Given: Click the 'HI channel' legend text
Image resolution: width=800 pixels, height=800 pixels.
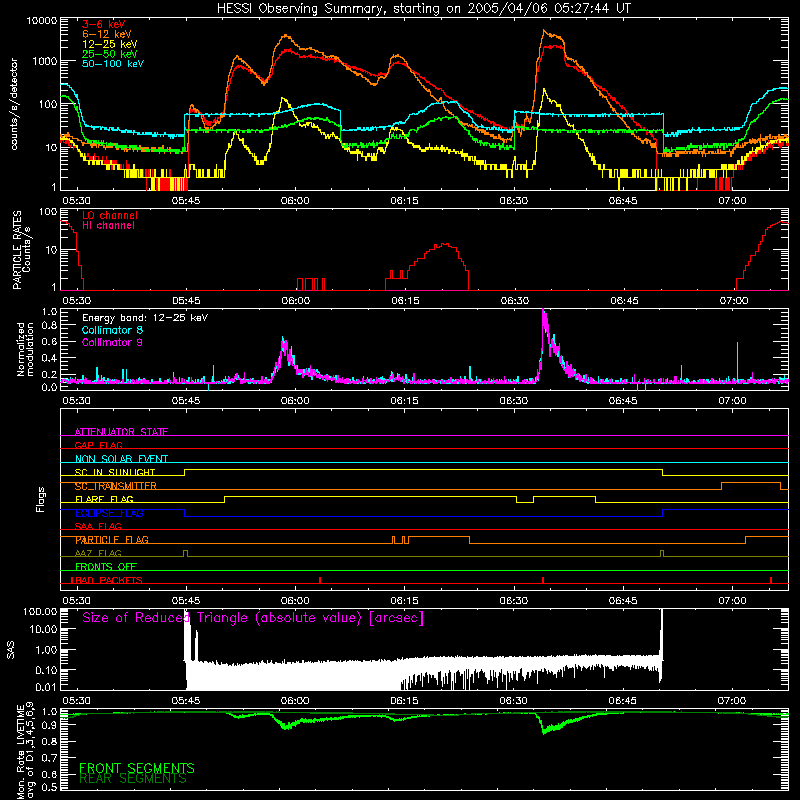Looking at the screenshot, I should (109, 226).
